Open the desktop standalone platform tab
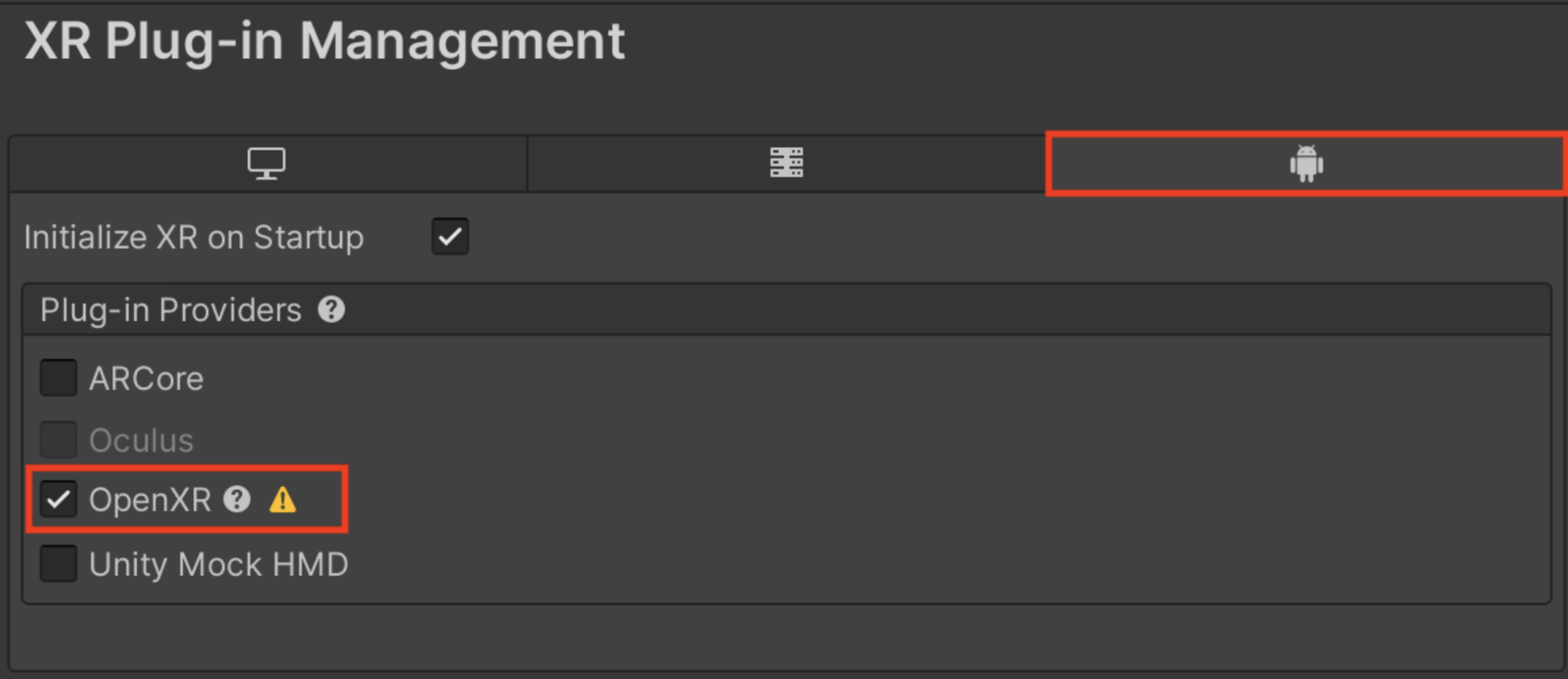1568x679 pixels. point(267,163)
